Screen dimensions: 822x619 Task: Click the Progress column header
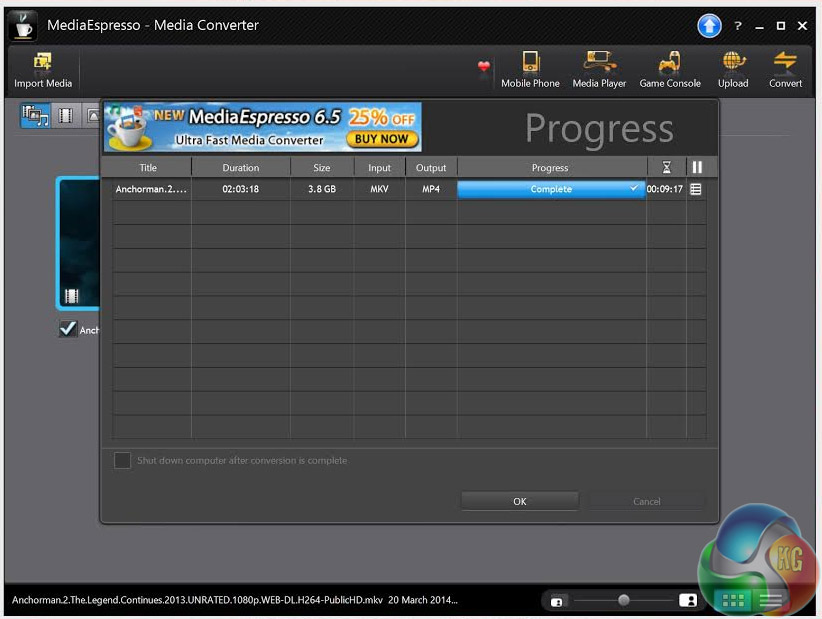click(550, 168)
